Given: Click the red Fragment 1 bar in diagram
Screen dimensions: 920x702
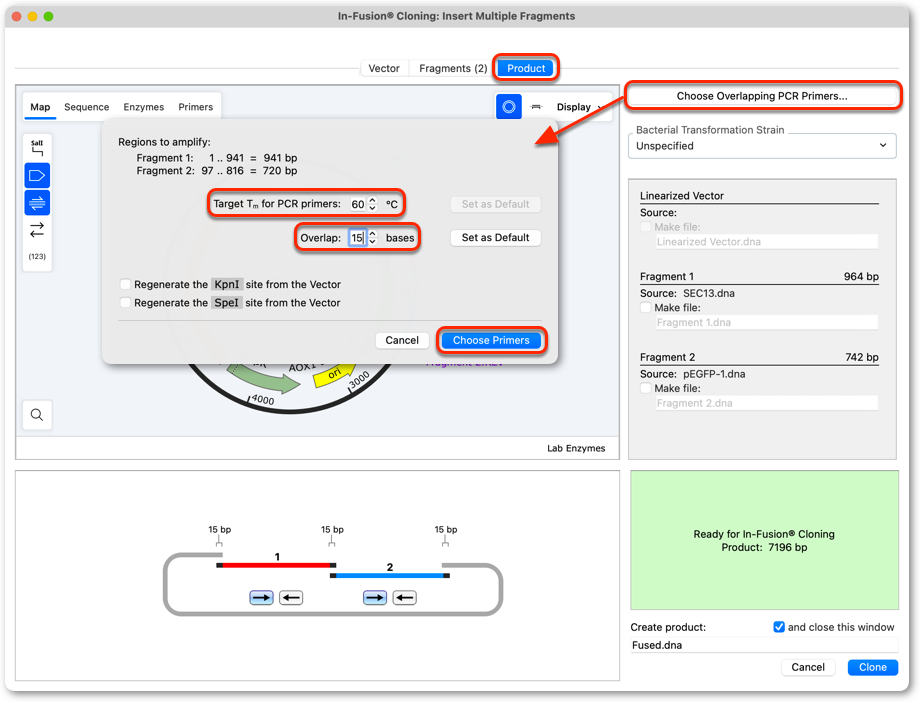Looking at the screenshot, I should [x=276, y=565].
